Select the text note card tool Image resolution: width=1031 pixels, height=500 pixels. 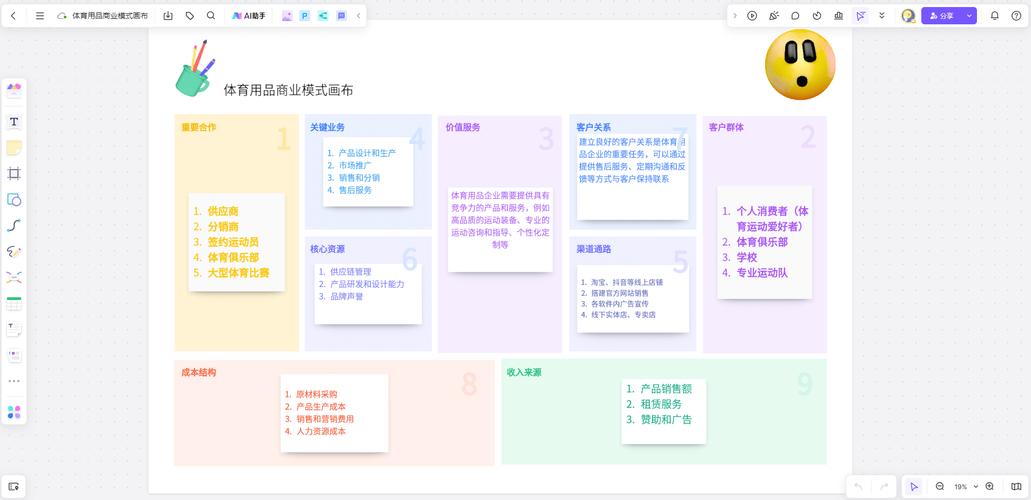(14, 329)
